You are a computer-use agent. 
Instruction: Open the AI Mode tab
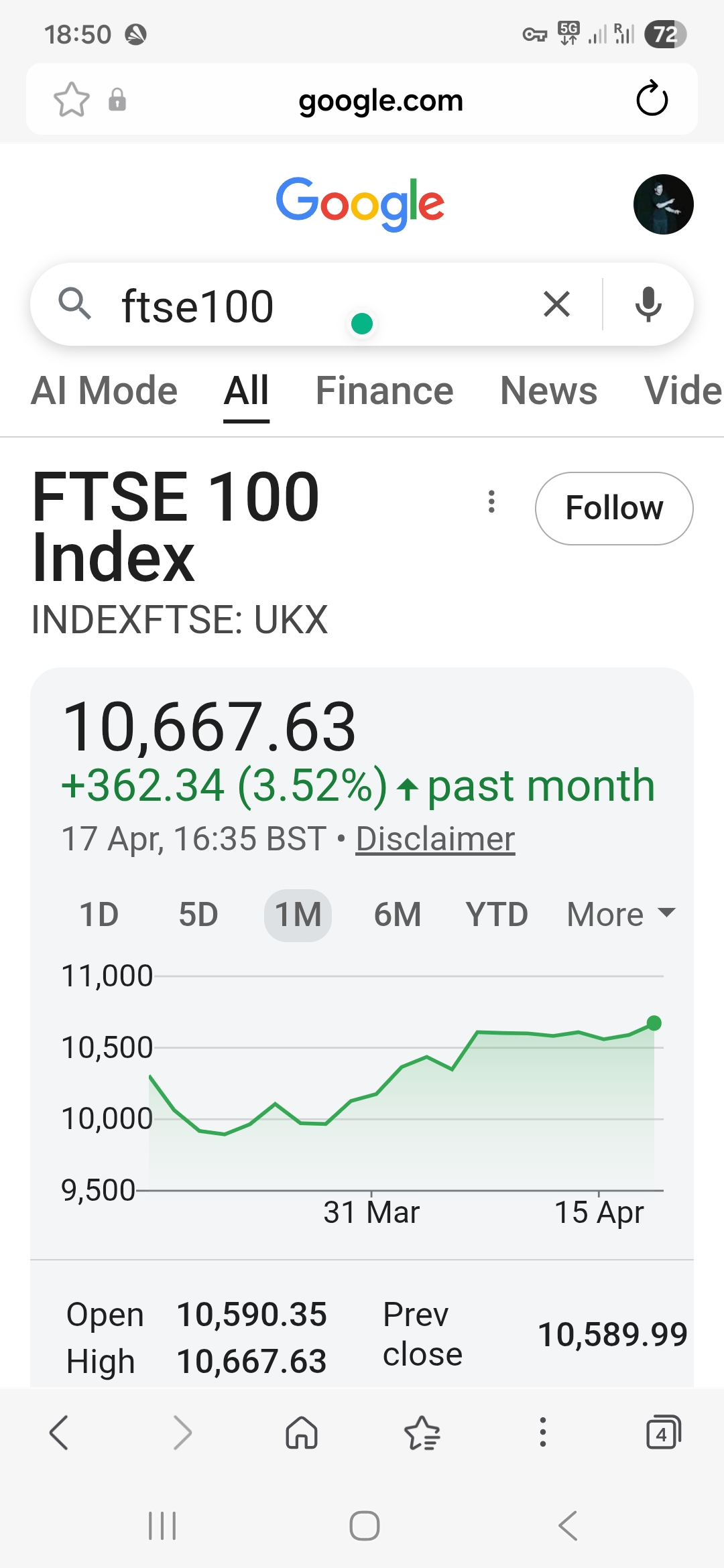point(104,391)
